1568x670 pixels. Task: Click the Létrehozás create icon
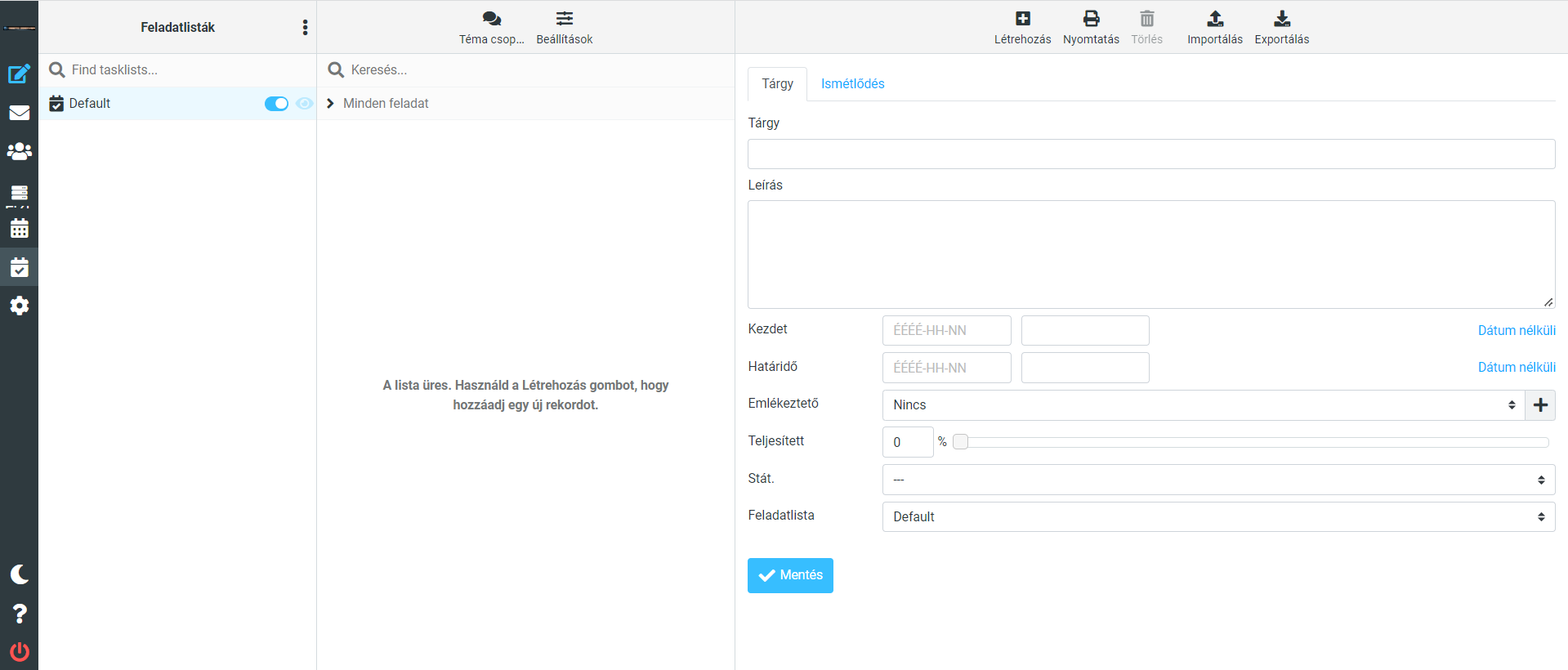[x=1022, y=19]
